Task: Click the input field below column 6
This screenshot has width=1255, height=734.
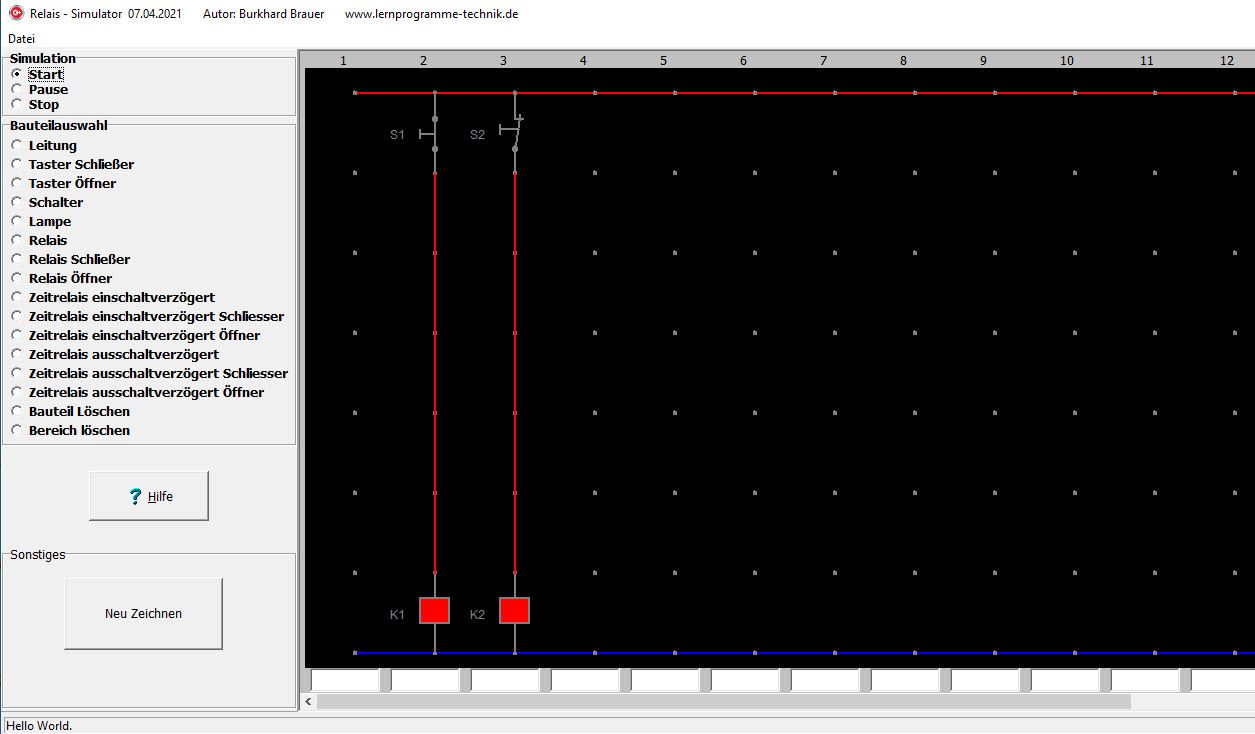Action: coord(745,680)
